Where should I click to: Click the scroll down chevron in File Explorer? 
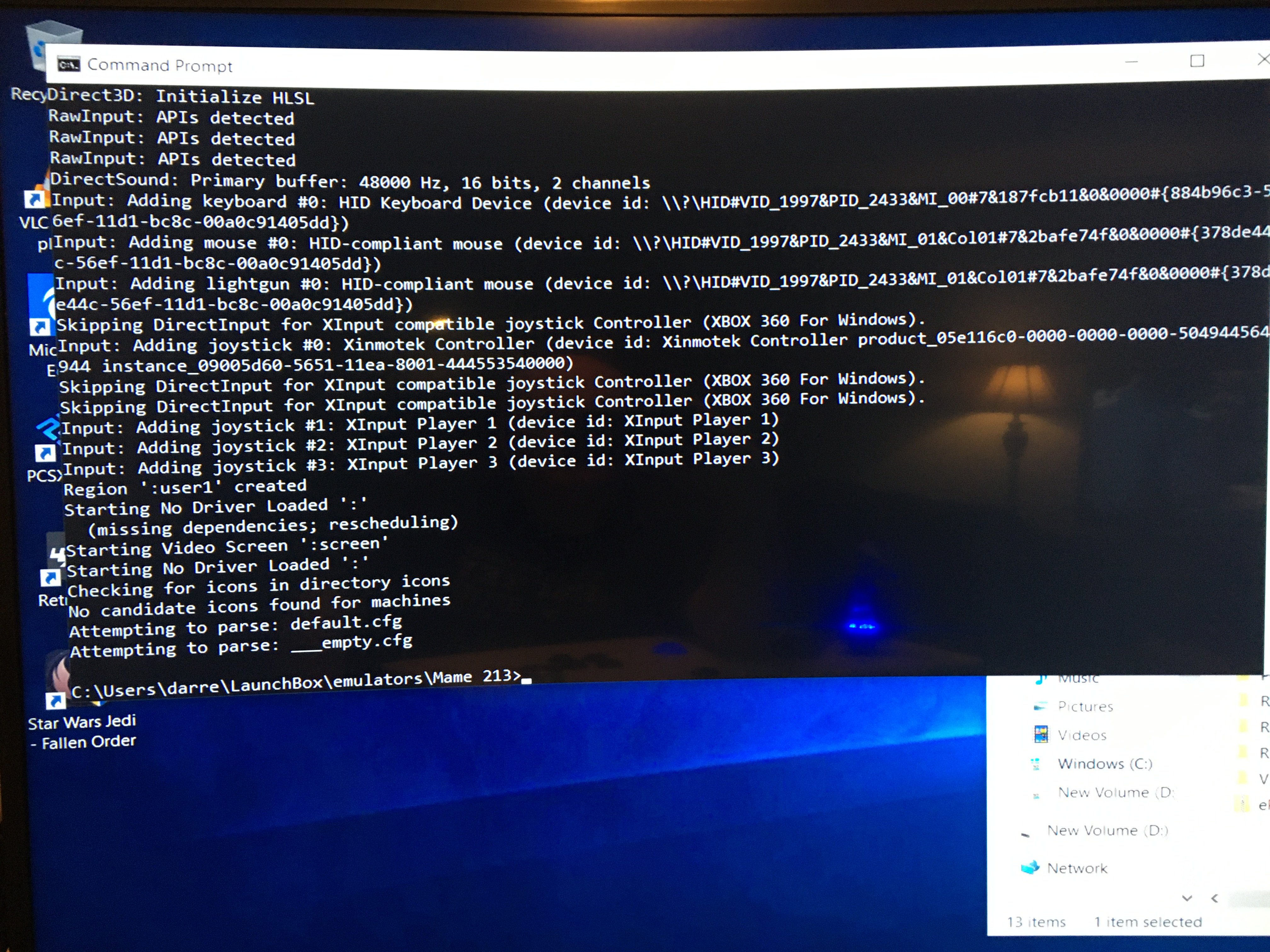(x=1187, y=898)
